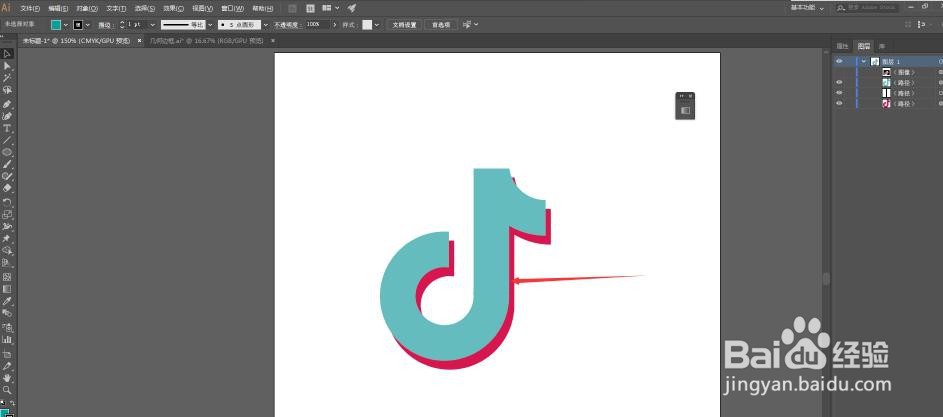Screen dimensions: 943x417
Task: Select the <图像> layer thumbnail
Action: 886,72
